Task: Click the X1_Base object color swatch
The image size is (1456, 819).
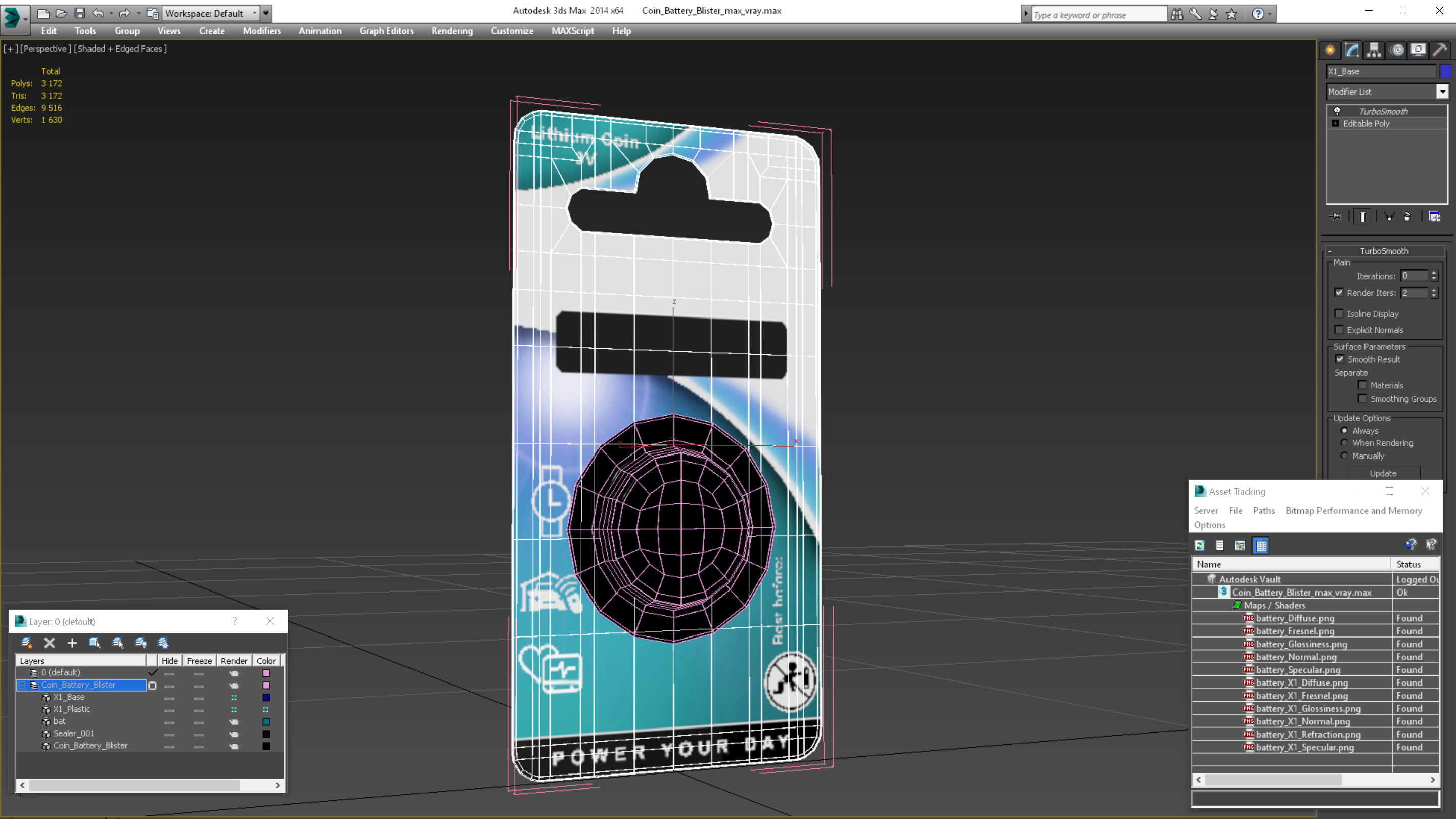Action: click(1445, 71)
